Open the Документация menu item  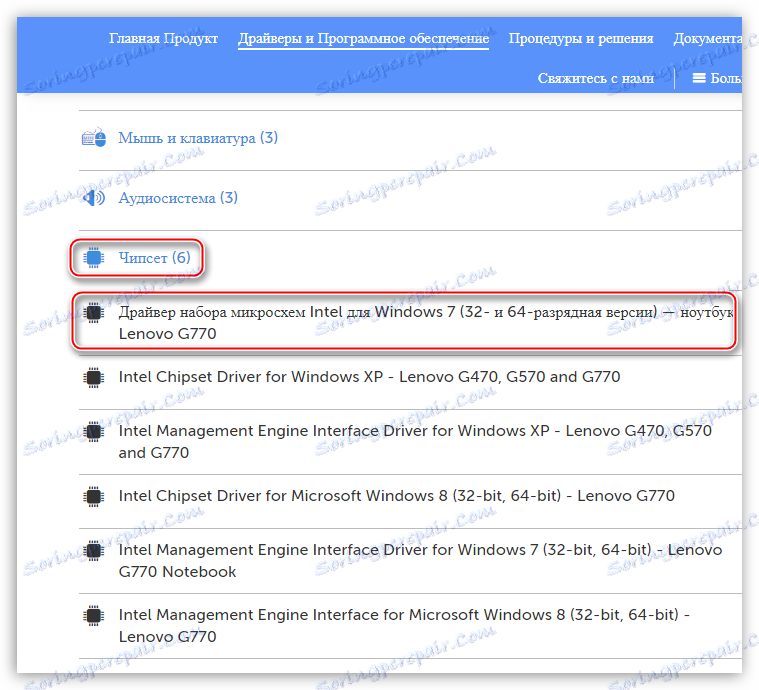(707, 39)
